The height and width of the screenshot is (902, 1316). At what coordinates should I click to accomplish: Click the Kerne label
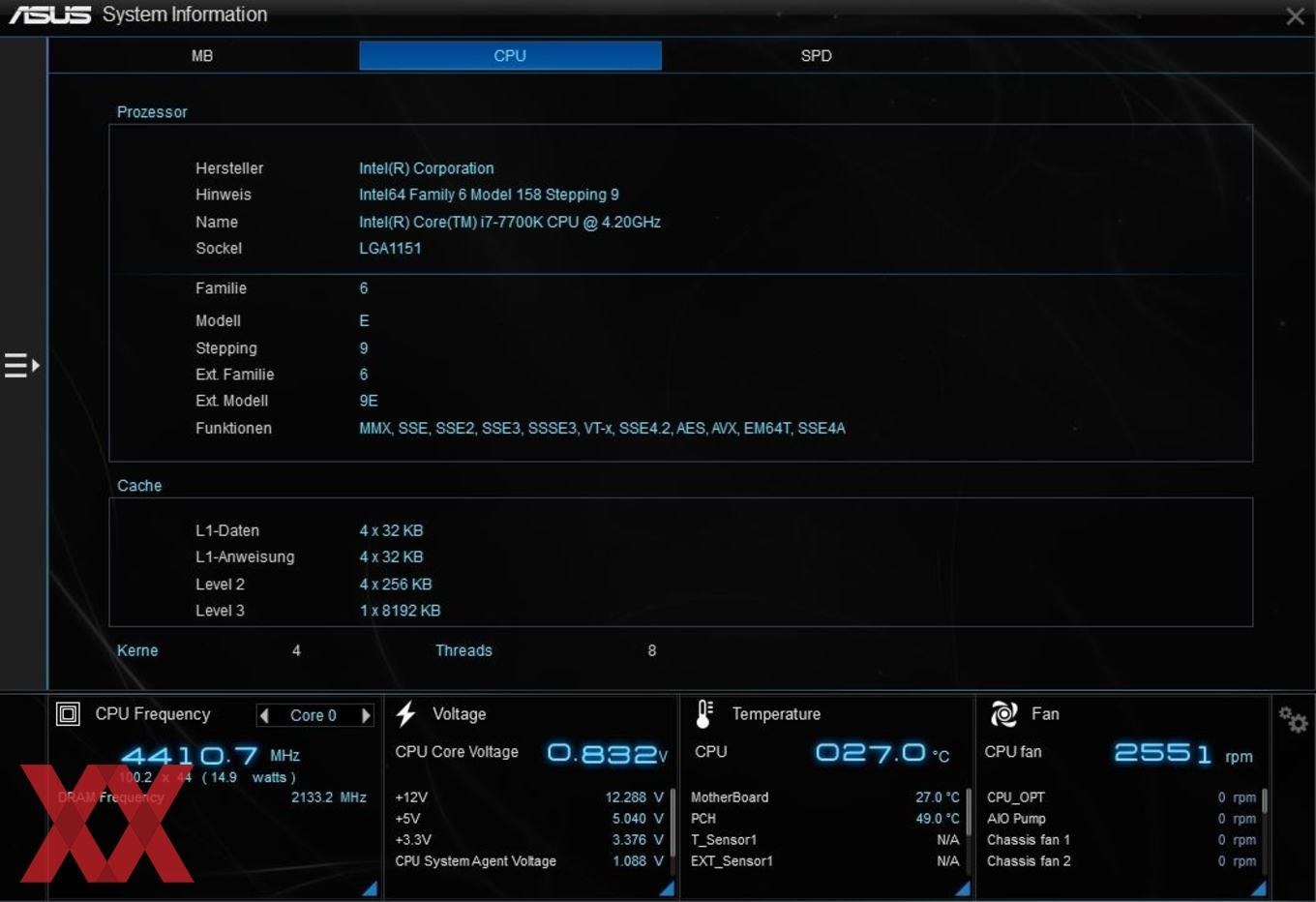pos(137,650)
